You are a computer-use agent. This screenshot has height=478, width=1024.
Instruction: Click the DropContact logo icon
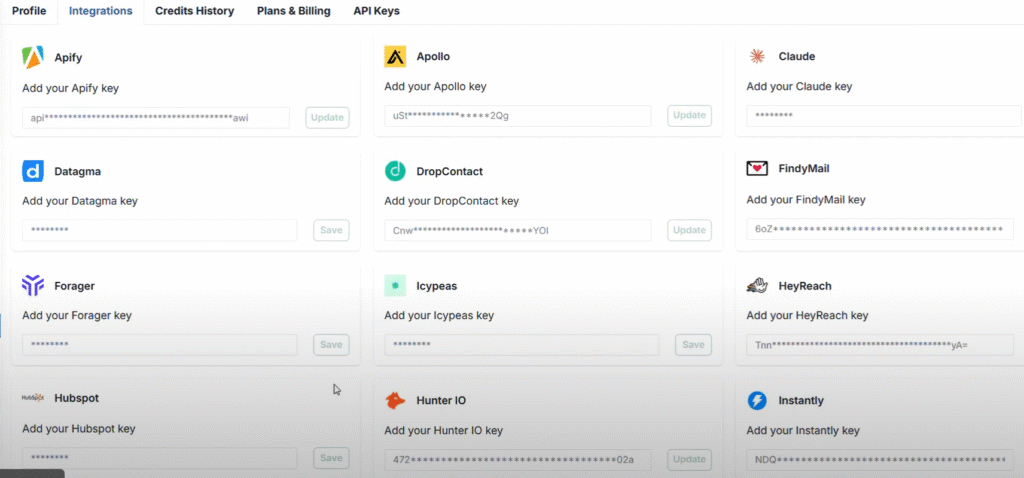point(395,172)
